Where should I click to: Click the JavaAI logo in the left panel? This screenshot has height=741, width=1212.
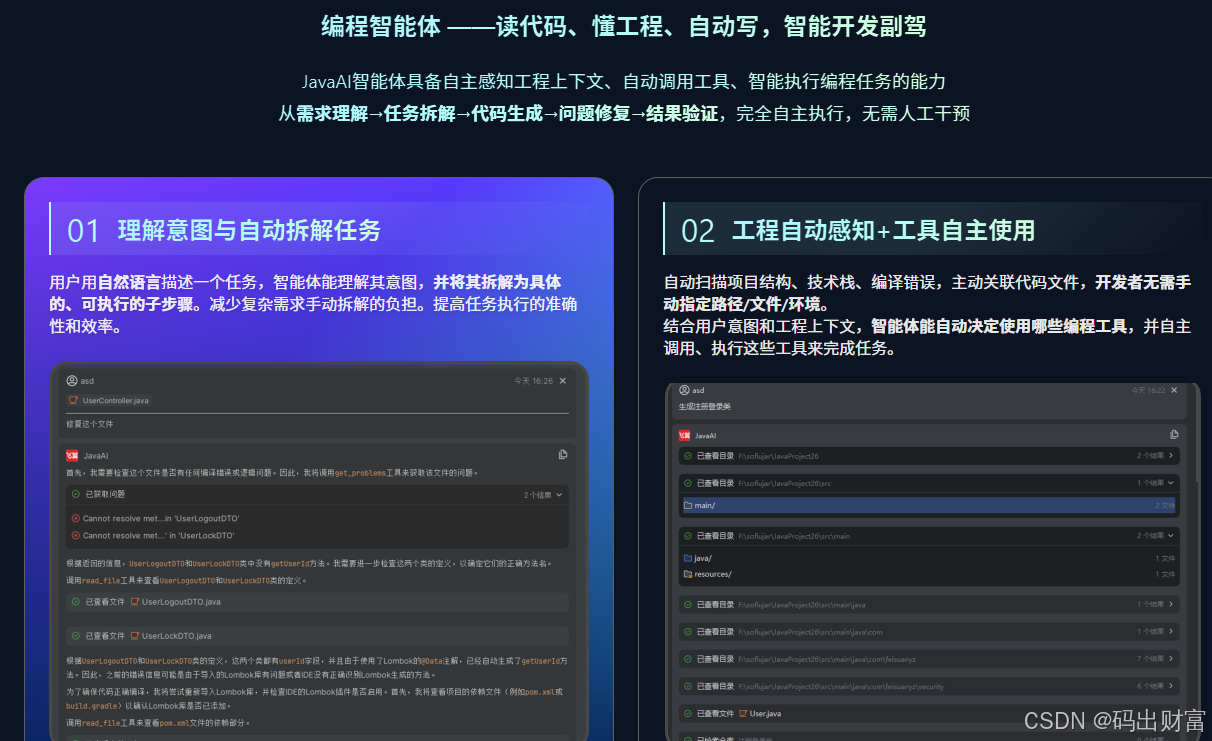[72, 455]
